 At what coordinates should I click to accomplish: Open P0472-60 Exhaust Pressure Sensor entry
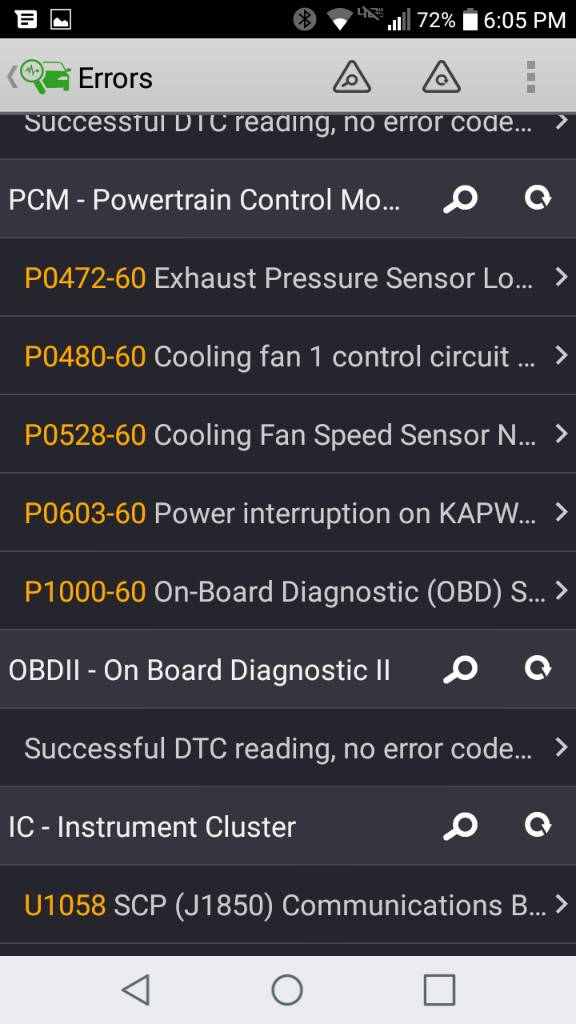point(288,278)
